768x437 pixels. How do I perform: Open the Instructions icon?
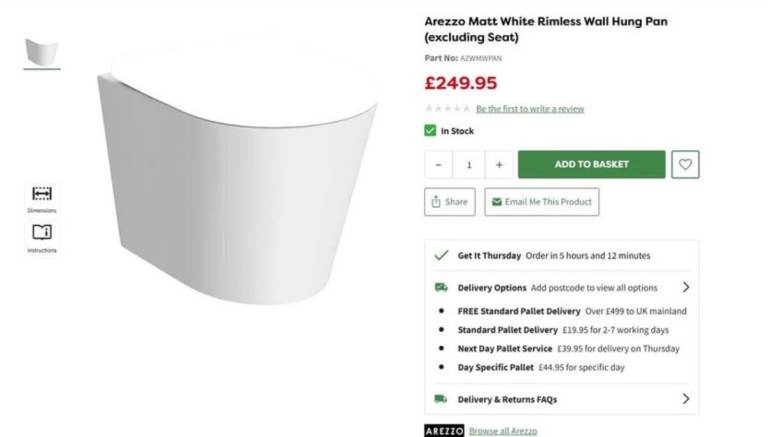pyautogui.click(x=41, y=232)
